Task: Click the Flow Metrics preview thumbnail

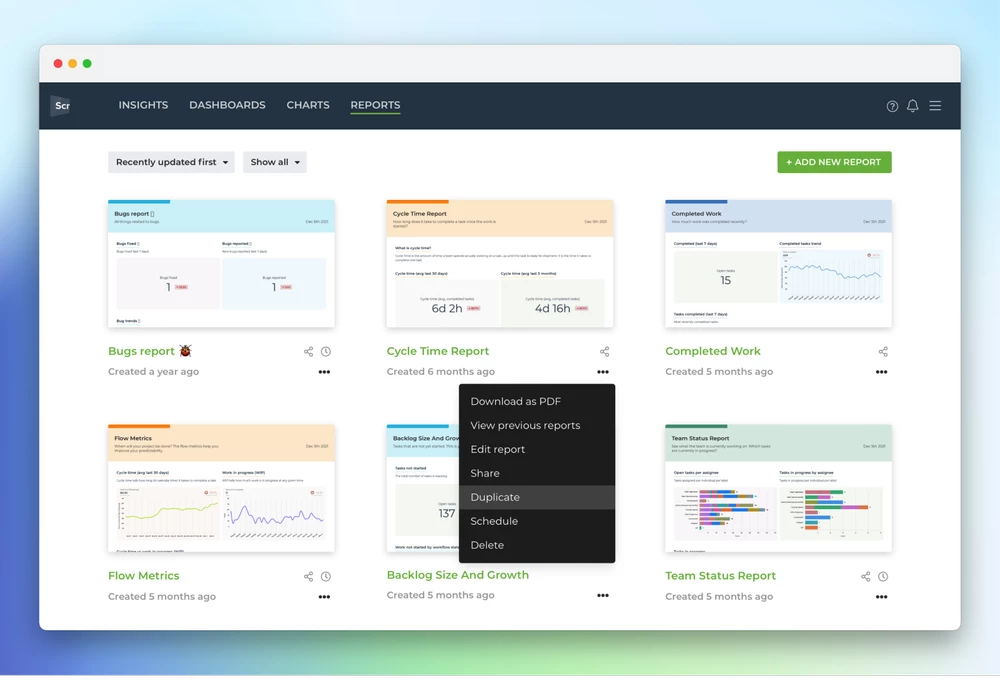Action: [x=221, y=488]
